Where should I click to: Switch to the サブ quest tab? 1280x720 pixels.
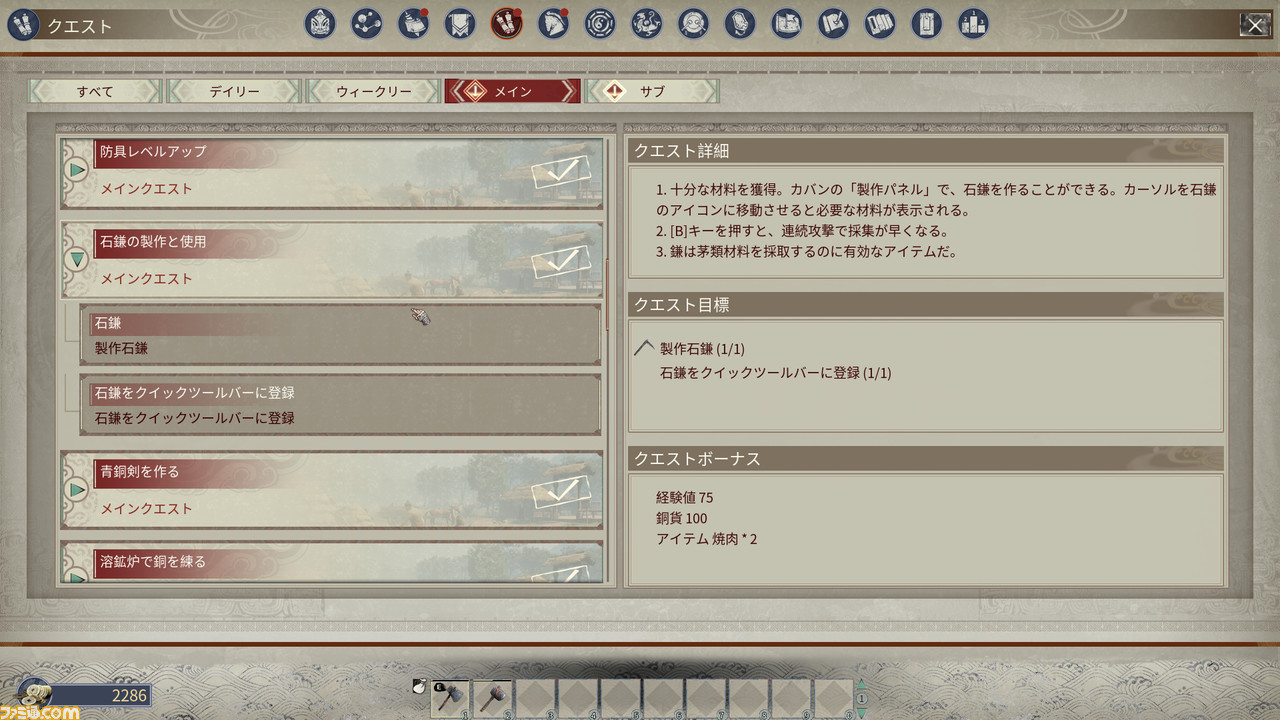point(652,91)
